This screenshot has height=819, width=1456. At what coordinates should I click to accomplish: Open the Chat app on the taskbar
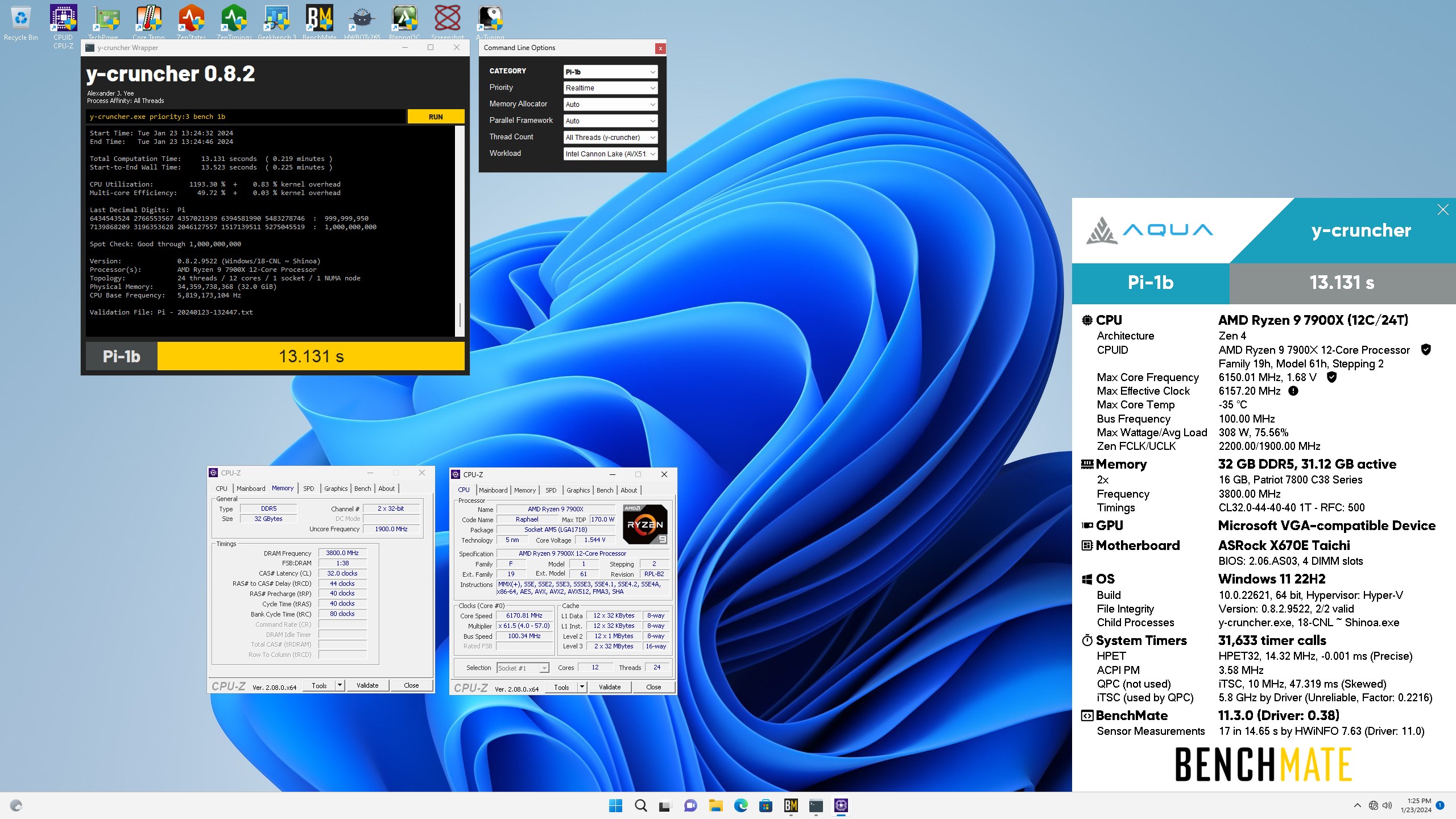coord(690,805)
